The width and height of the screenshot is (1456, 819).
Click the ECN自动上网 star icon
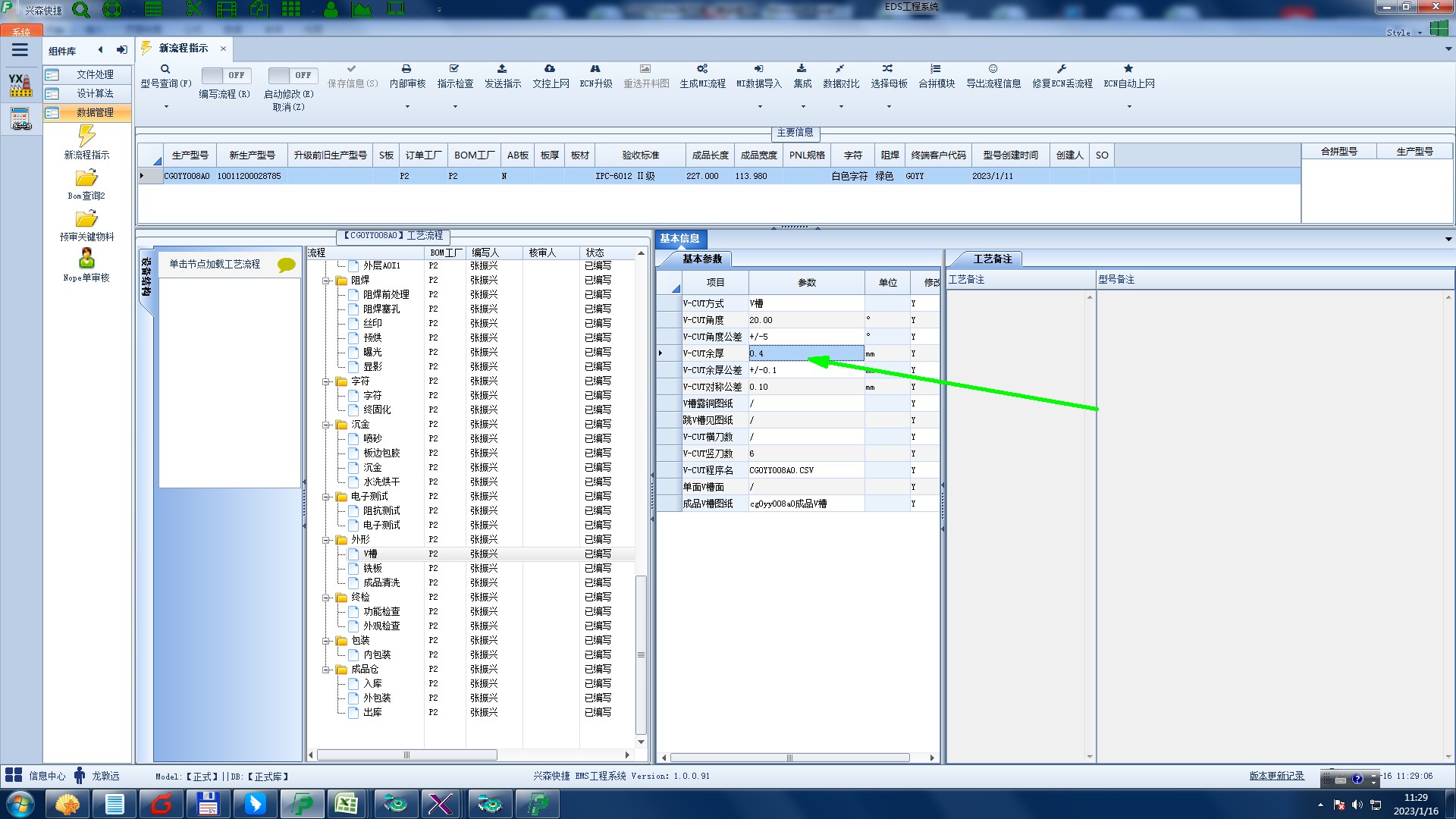(x=1128, y=69)
